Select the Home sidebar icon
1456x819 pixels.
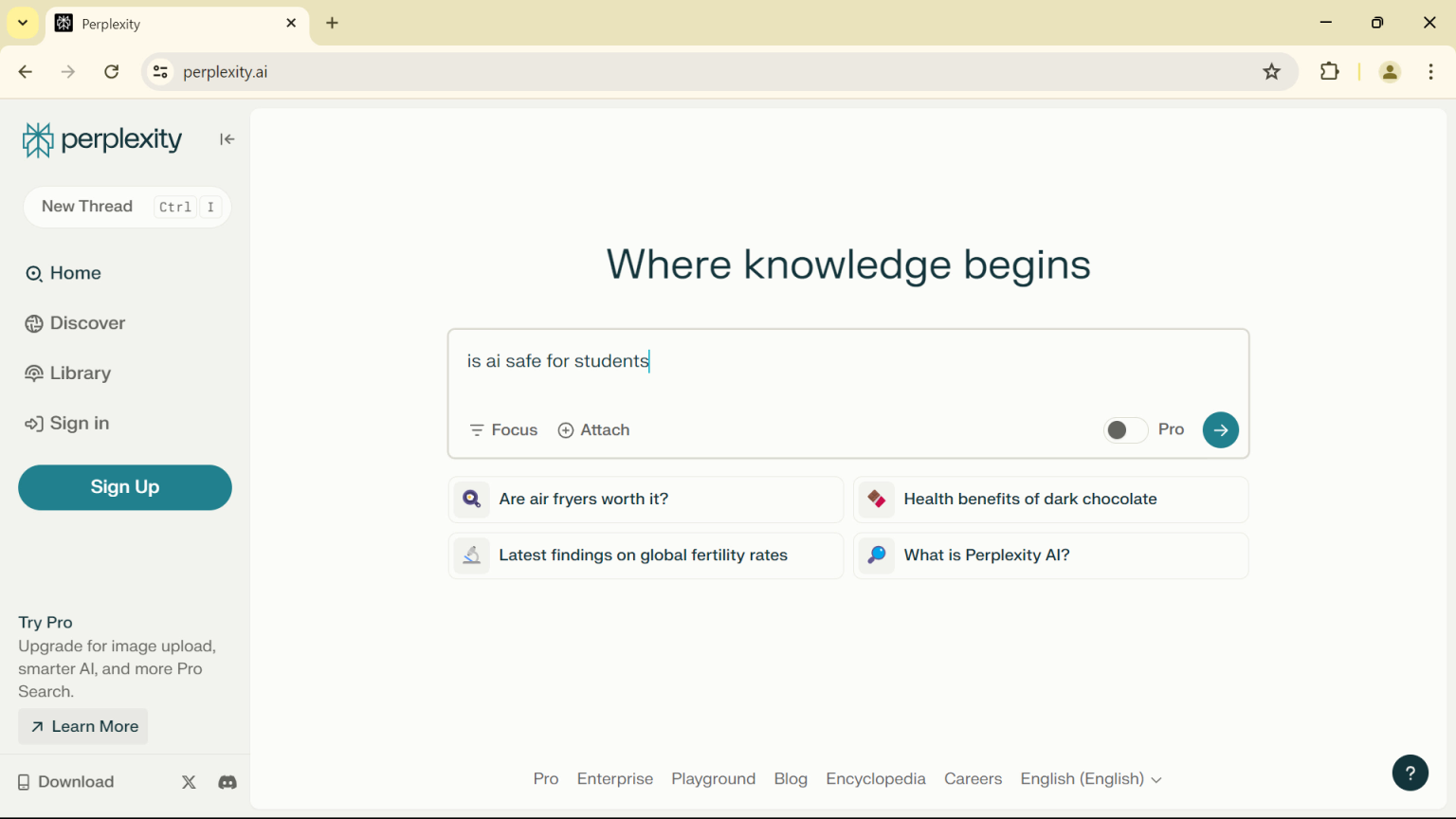(x=33, y=273)
